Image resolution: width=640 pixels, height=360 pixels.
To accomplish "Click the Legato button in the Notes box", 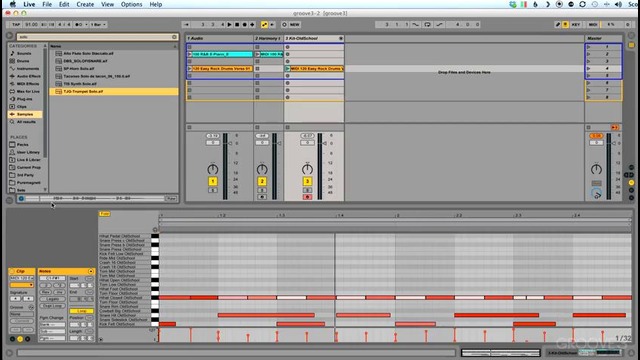I will click(x=52, y=299).
